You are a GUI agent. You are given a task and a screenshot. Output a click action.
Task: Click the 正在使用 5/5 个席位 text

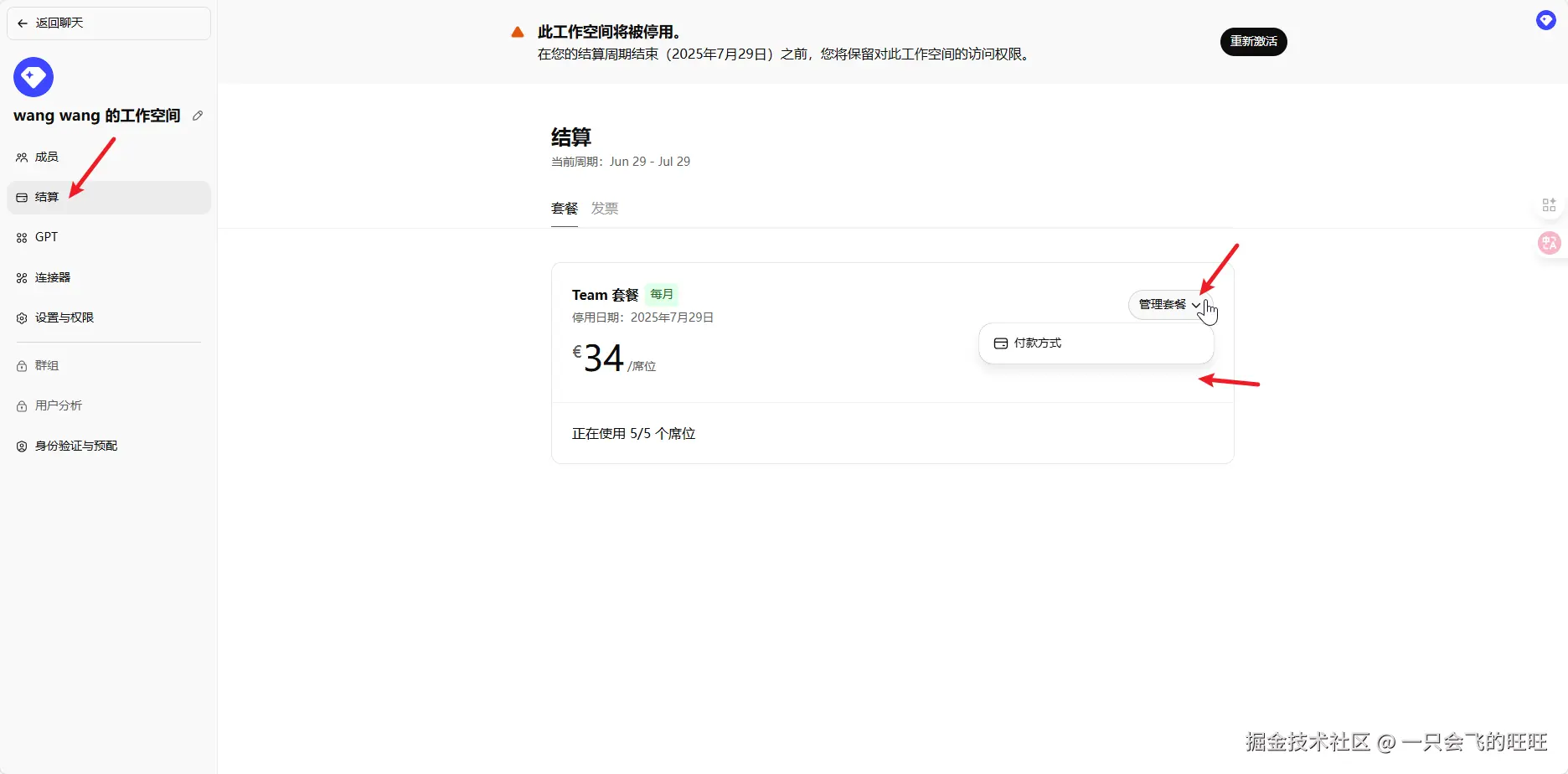point(634,434)
